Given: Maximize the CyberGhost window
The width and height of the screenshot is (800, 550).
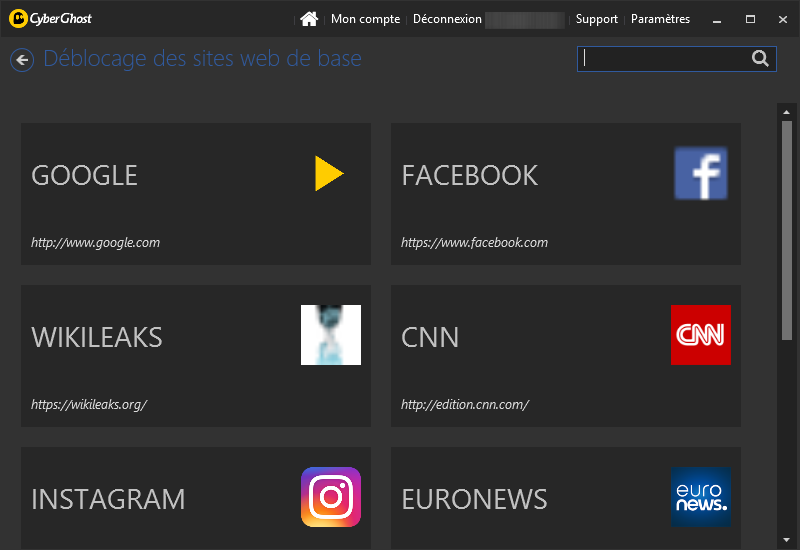Looking at the screenshot, I should click(750, 19).
